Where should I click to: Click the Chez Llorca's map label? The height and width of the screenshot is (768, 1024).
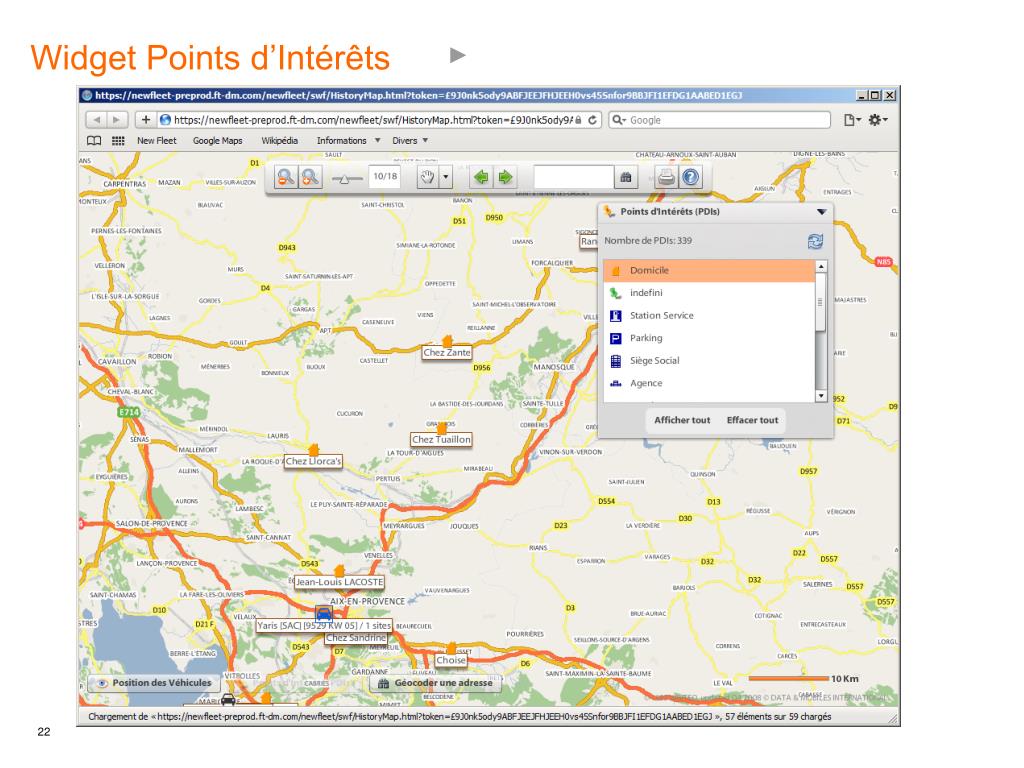coord(313,461)
